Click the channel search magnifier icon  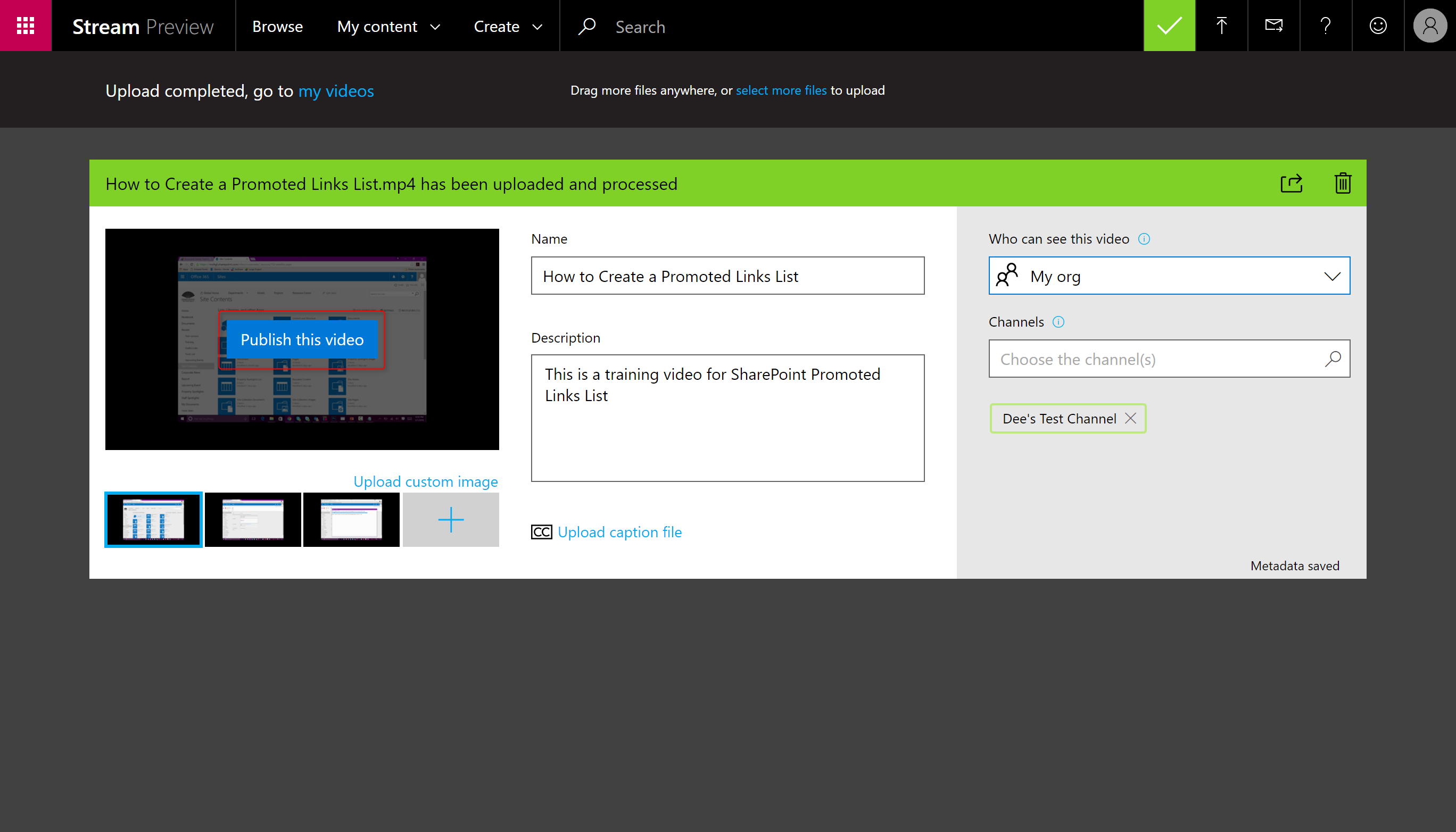click(1333, 359)
